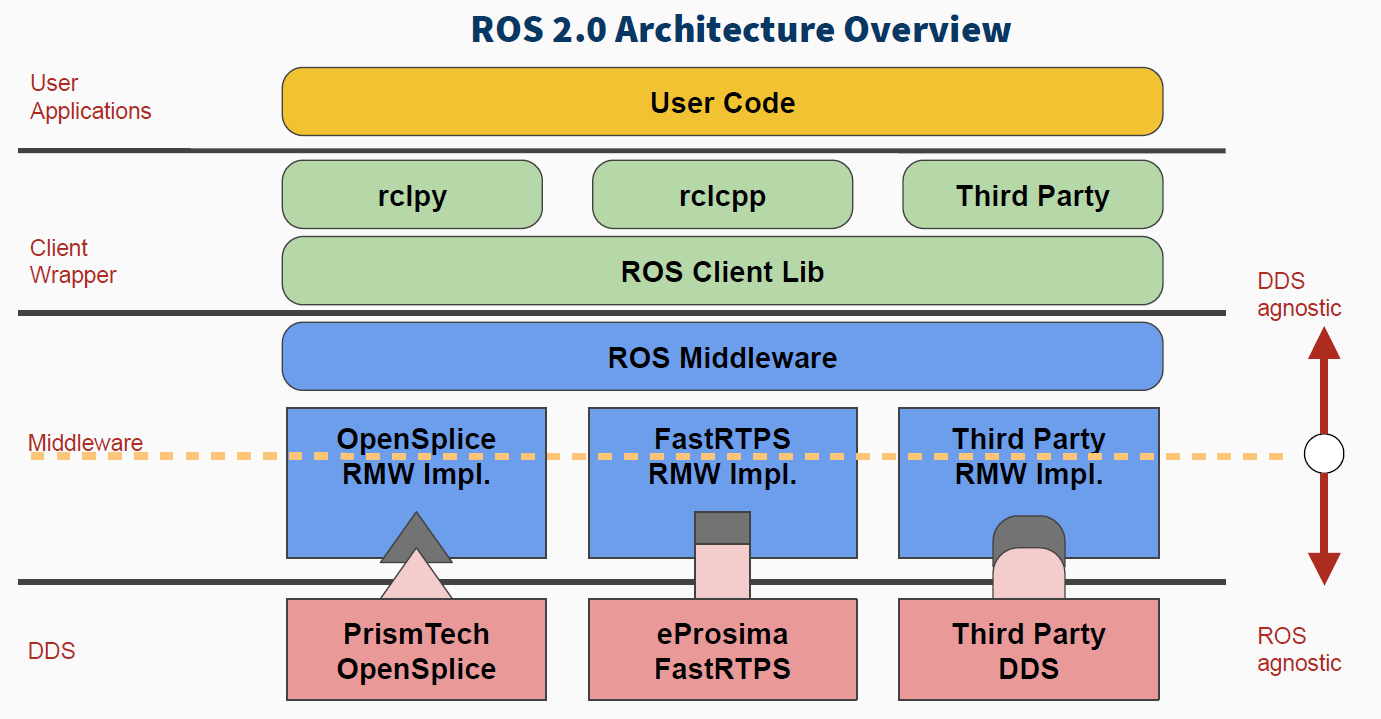Image resolution: width=1381 pixels, height=719 pixels.
Task: Click the ROS 2.0 Architecture Overview title
Action: (x=741, y=29)
